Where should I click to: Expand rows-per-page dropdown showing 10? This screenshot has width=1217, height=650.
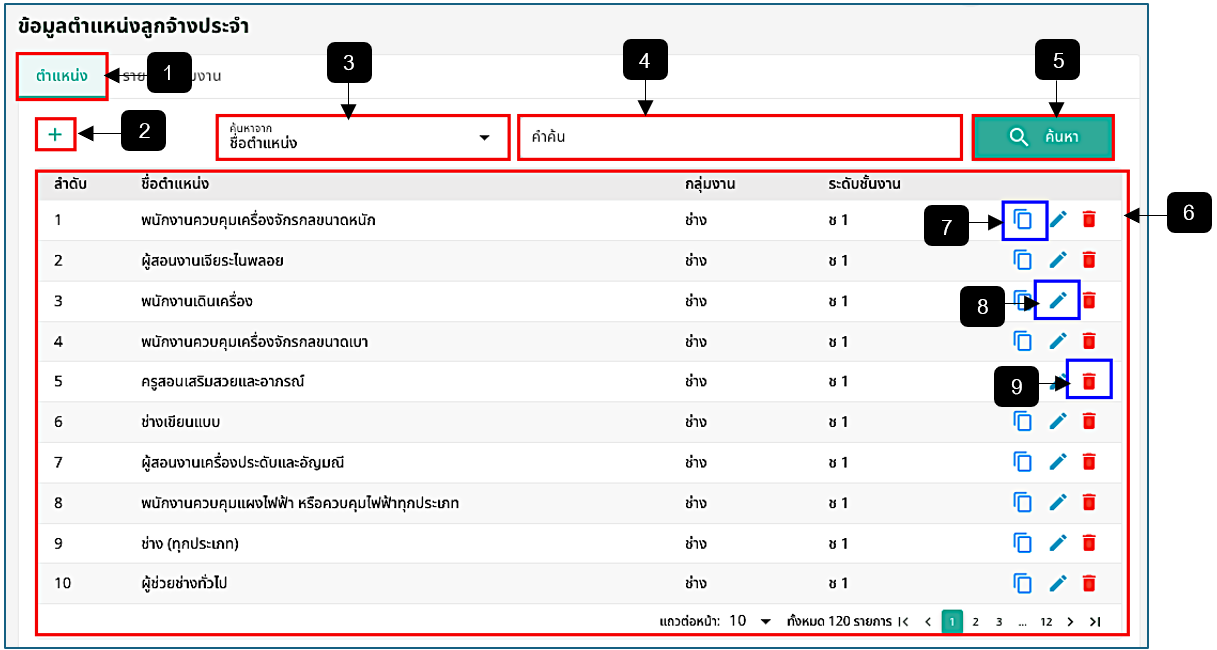click(750, 621)
